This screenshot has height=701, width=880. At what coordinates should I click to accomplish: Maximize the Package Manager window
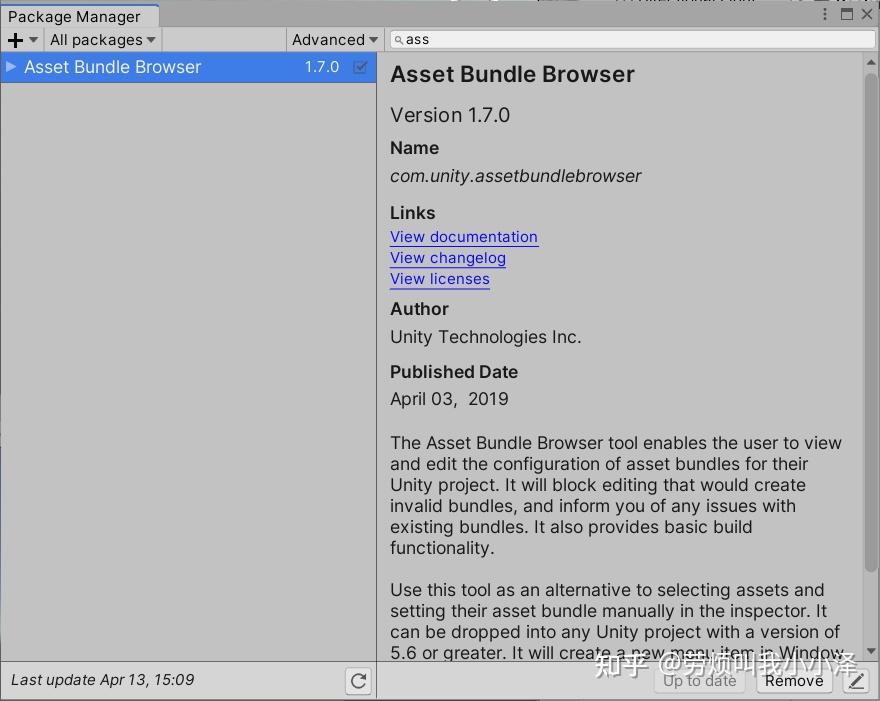847,14
